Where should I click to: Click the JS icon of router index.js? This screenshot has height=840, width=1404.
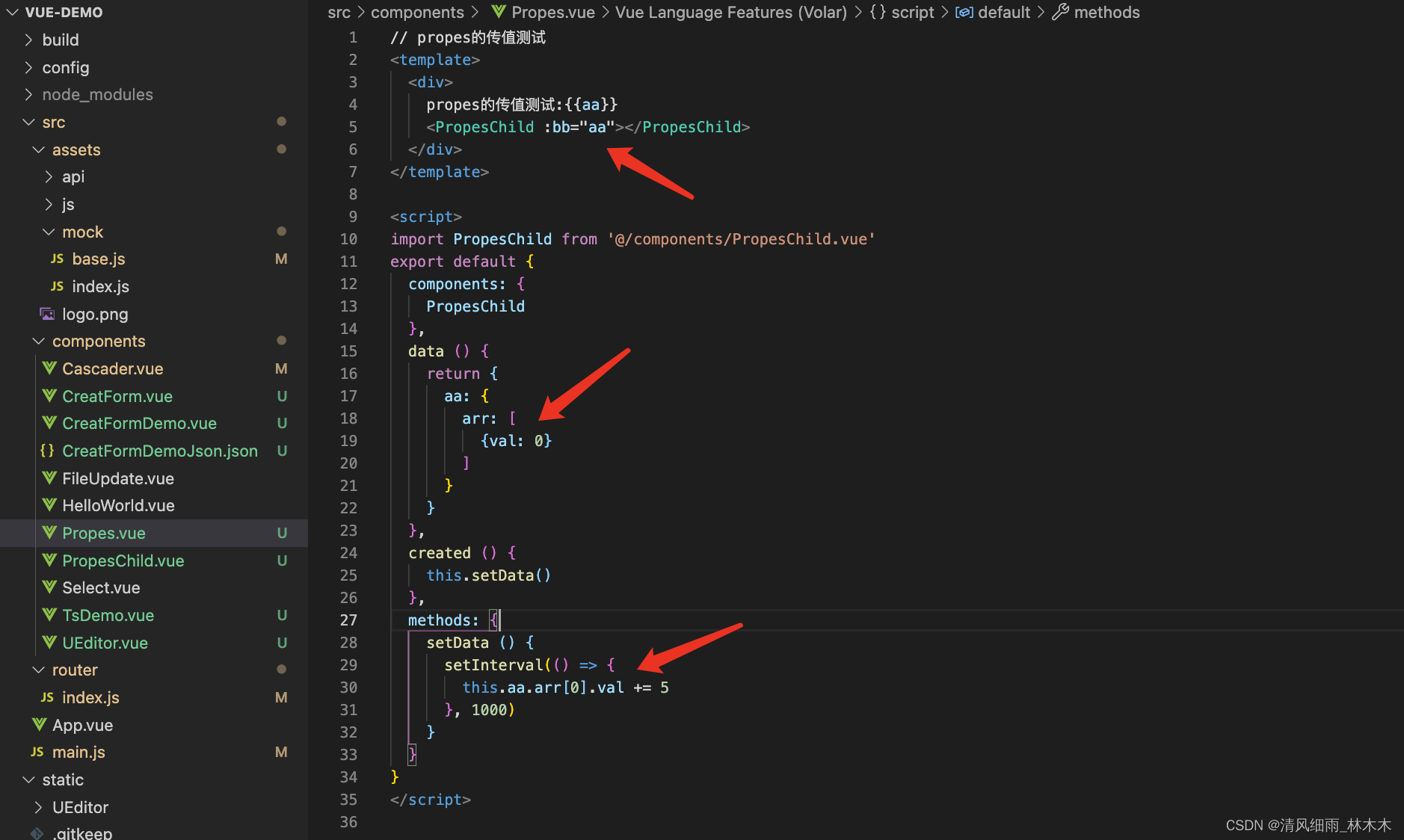tap(47, 697)
